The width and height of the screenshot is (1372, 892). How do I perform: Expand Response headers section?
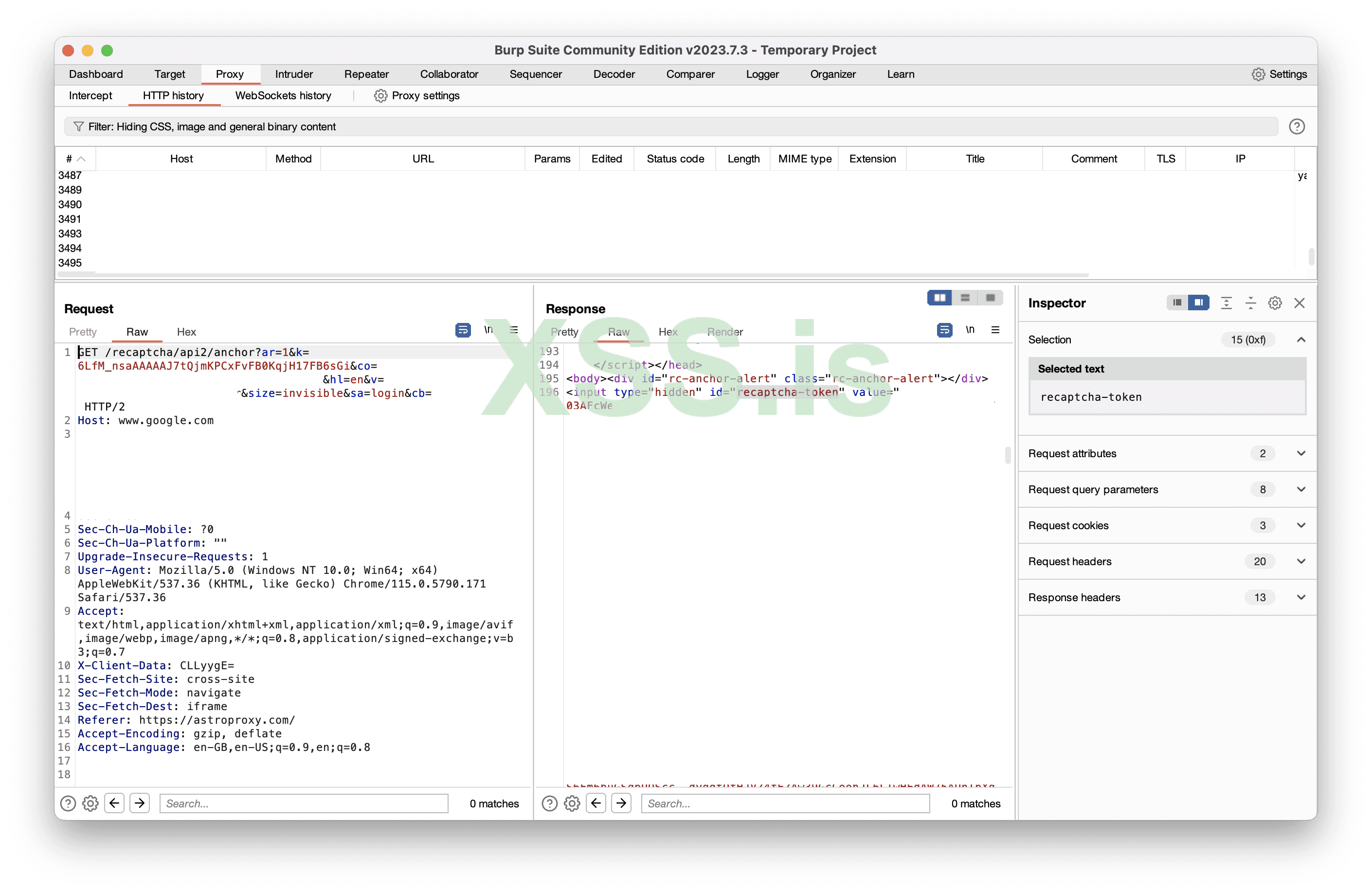[1301, 598]
